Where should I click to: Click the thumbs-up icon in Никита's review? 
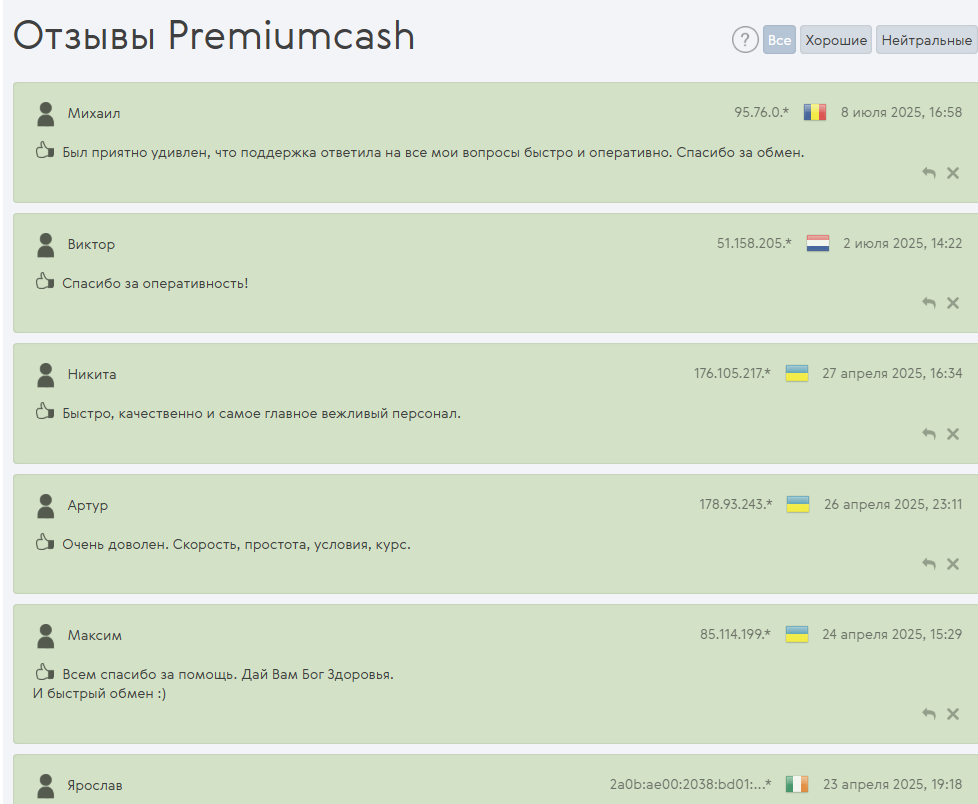pyautogui.click(x=45, y=411)
